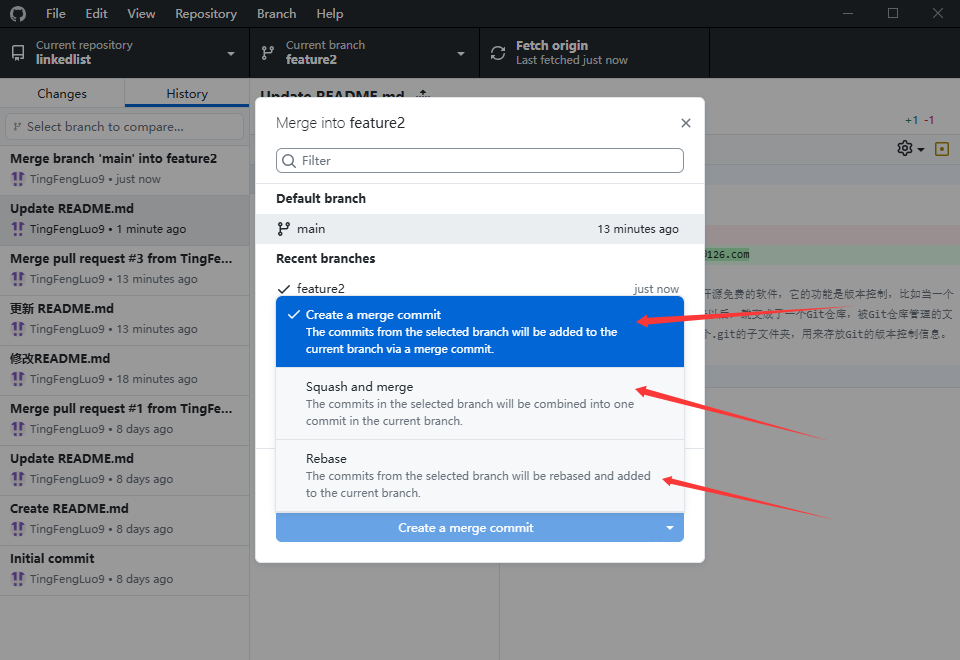The width and height of the screenshot is (960, 660).
Task: Expand the Current repository dropdown
Action: [x=231, y=53]
